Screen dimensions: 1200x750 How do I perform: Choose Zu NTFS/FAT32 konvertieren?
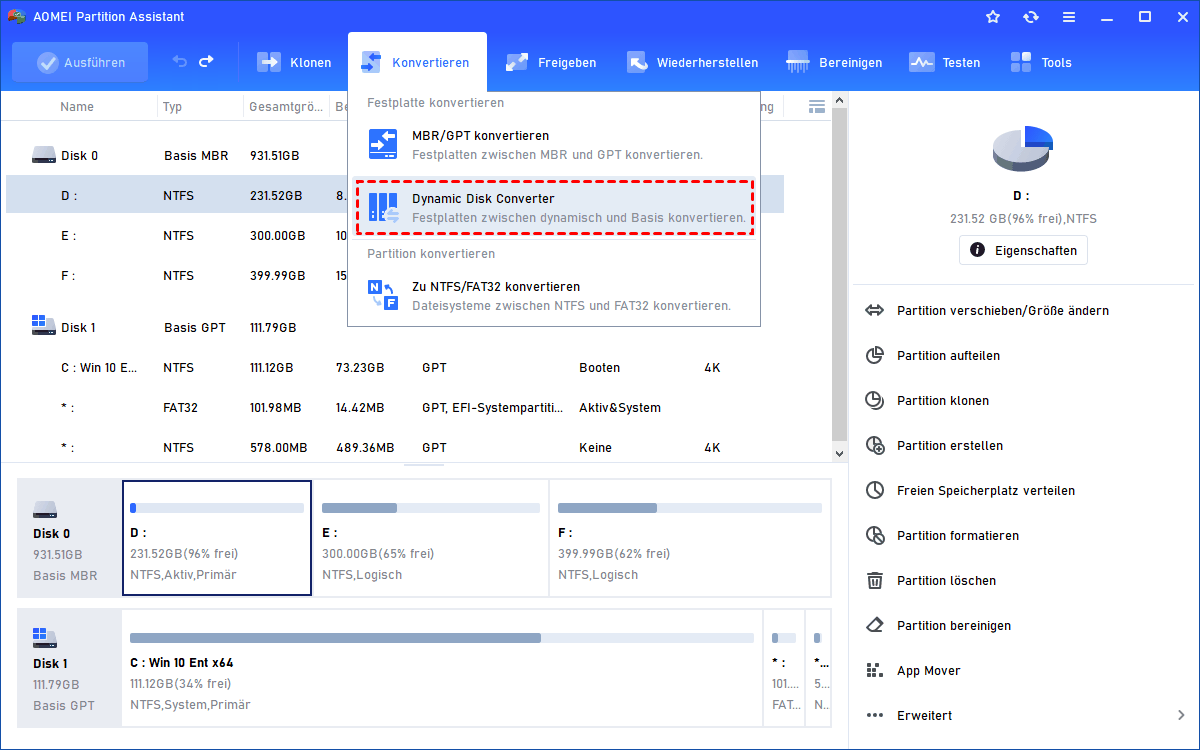[x=554, y=295]
